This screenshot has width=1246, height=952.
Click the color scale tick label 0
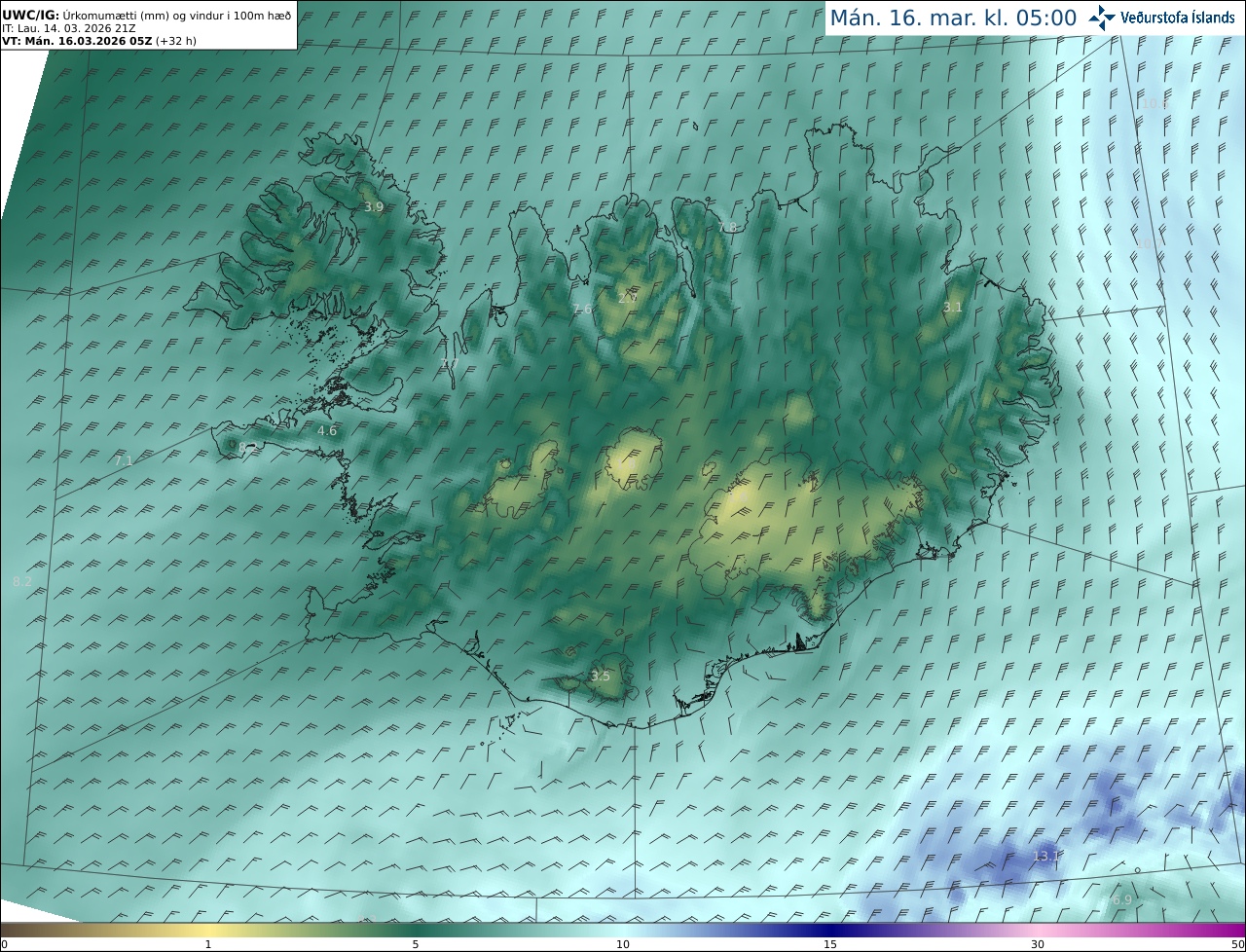[x=4, y=945]
